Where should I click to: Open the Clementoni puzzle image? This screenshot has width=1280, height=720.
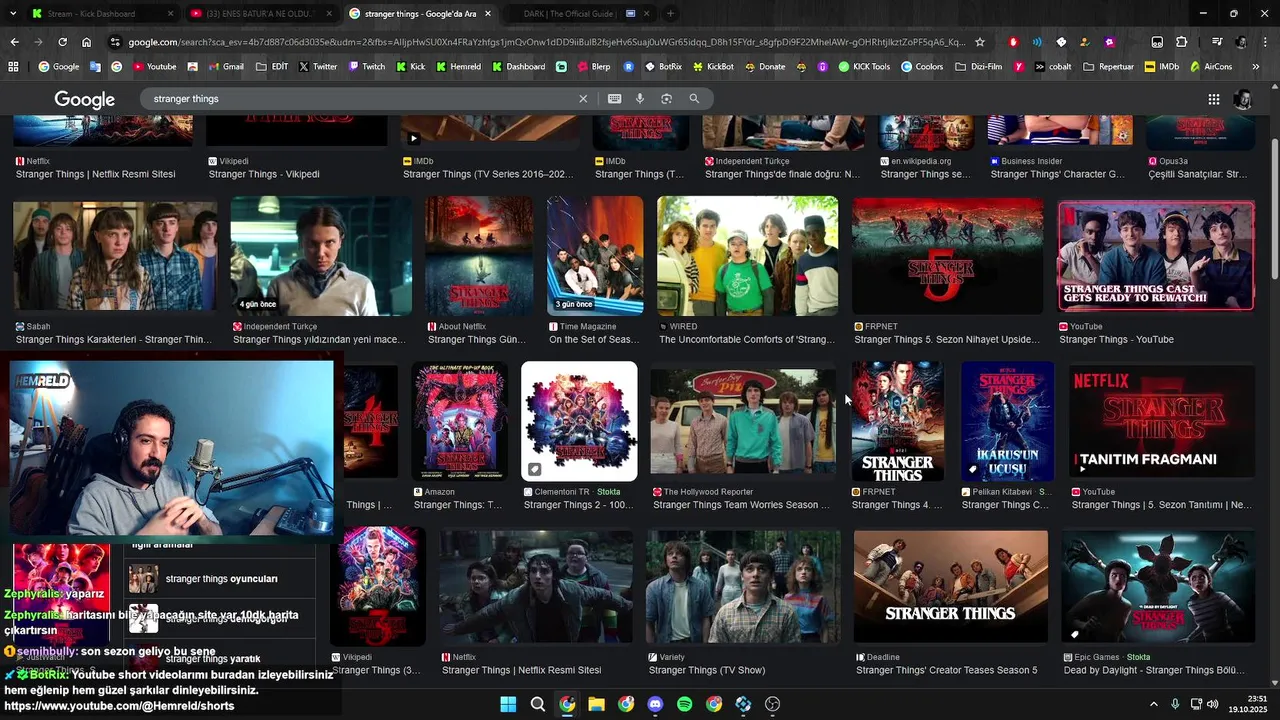pyautogui.click(x=579, y=421)
